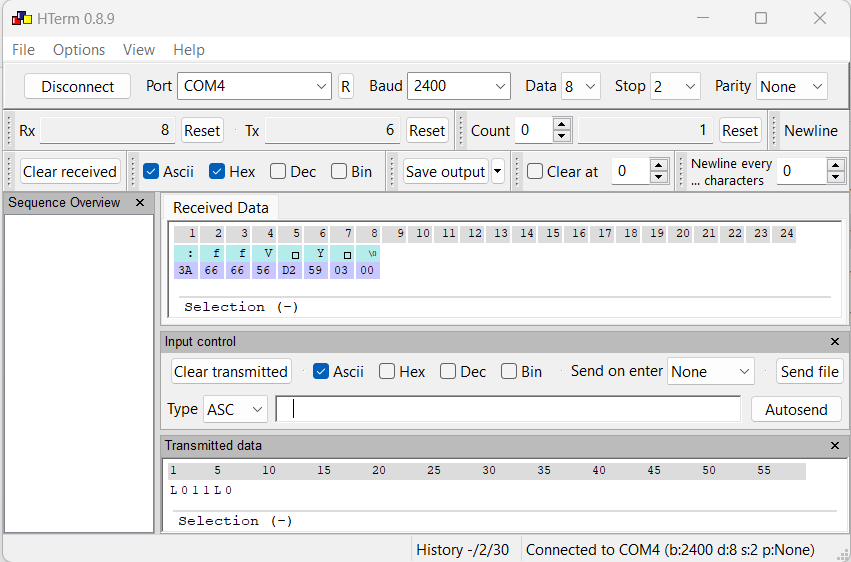Click the Send file button
851x562 pixels.
[809, 372]
